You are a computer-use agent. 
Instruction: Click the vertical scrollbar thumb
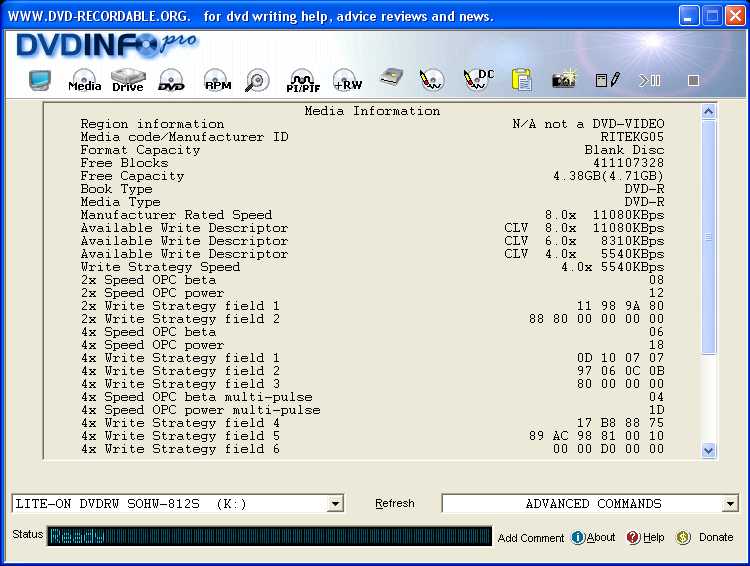[x=709, y=237]
